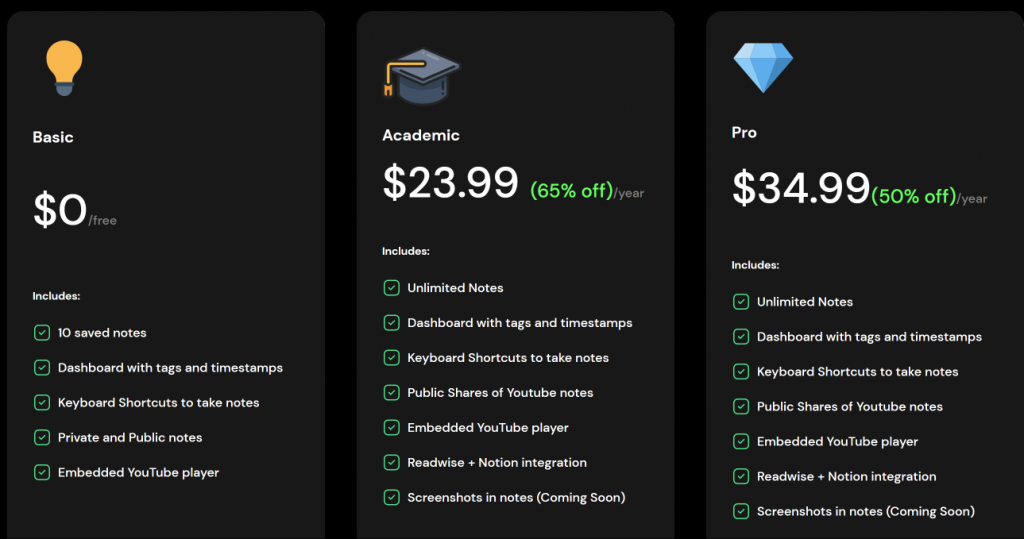Click Pro's Screenshots in notes checkmark
Viewport: 1024px width, 539px height.
point(741,512)
